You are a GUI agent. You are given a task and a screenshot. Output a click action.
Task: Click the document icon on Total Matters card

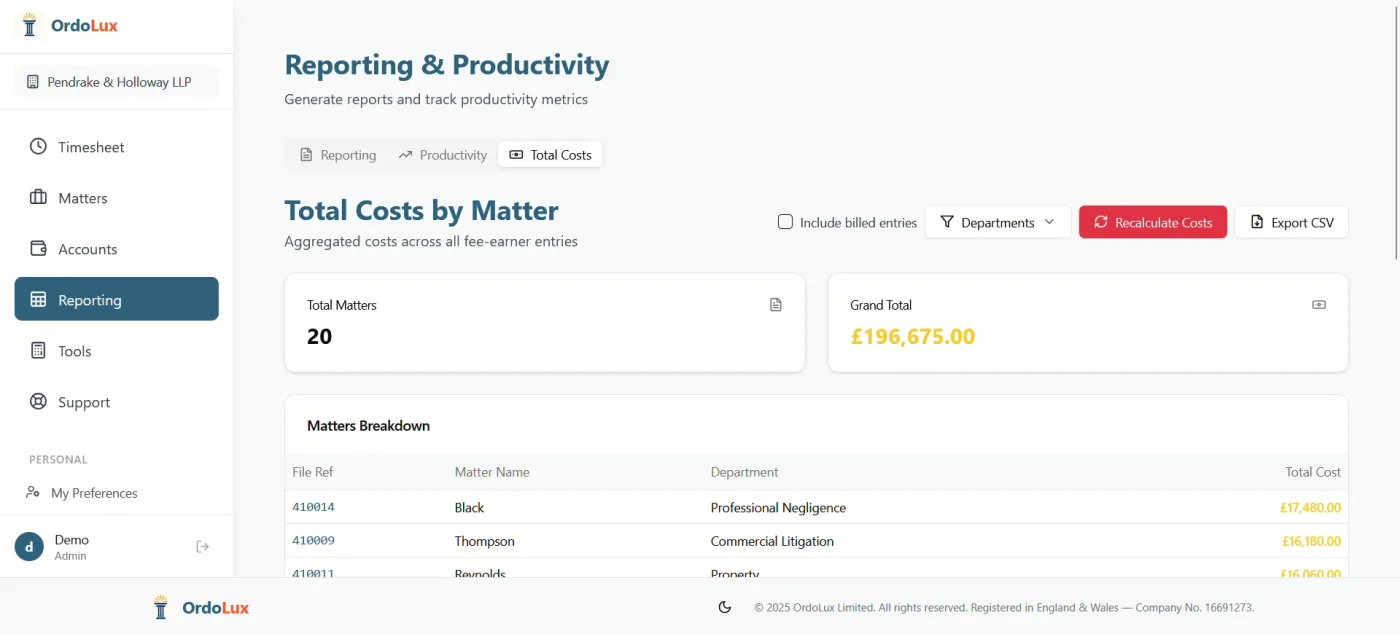point(776,304)
